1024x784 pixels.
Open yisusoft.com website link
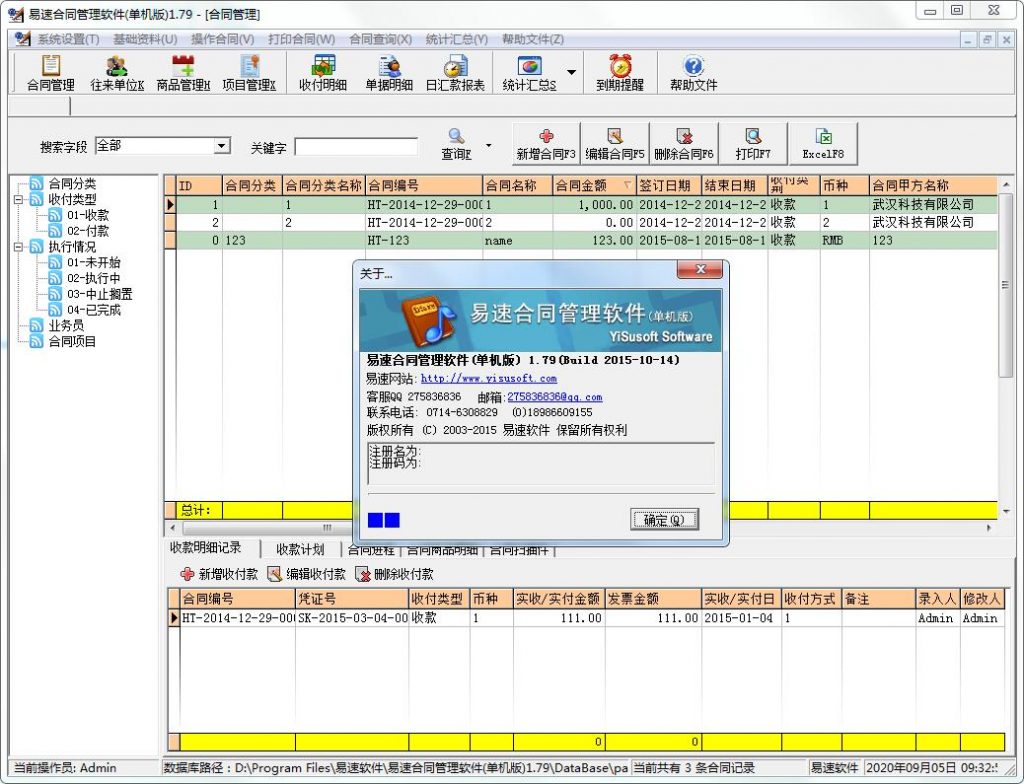pos(488,378)
